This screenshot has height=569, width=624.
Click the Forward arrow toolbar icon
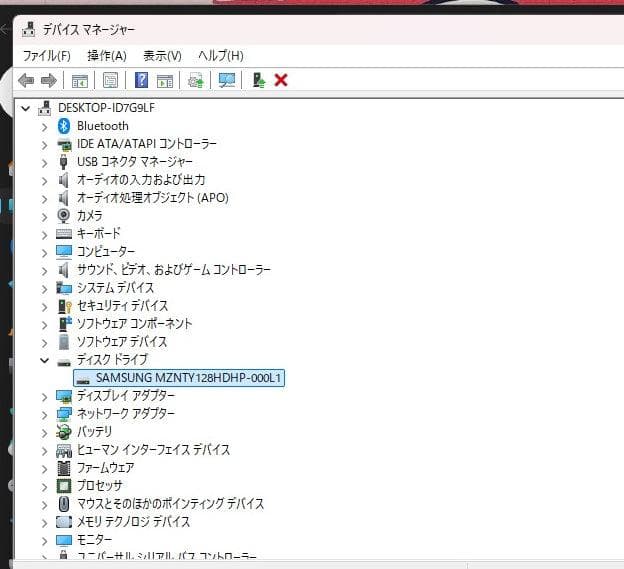pos(49,80)
